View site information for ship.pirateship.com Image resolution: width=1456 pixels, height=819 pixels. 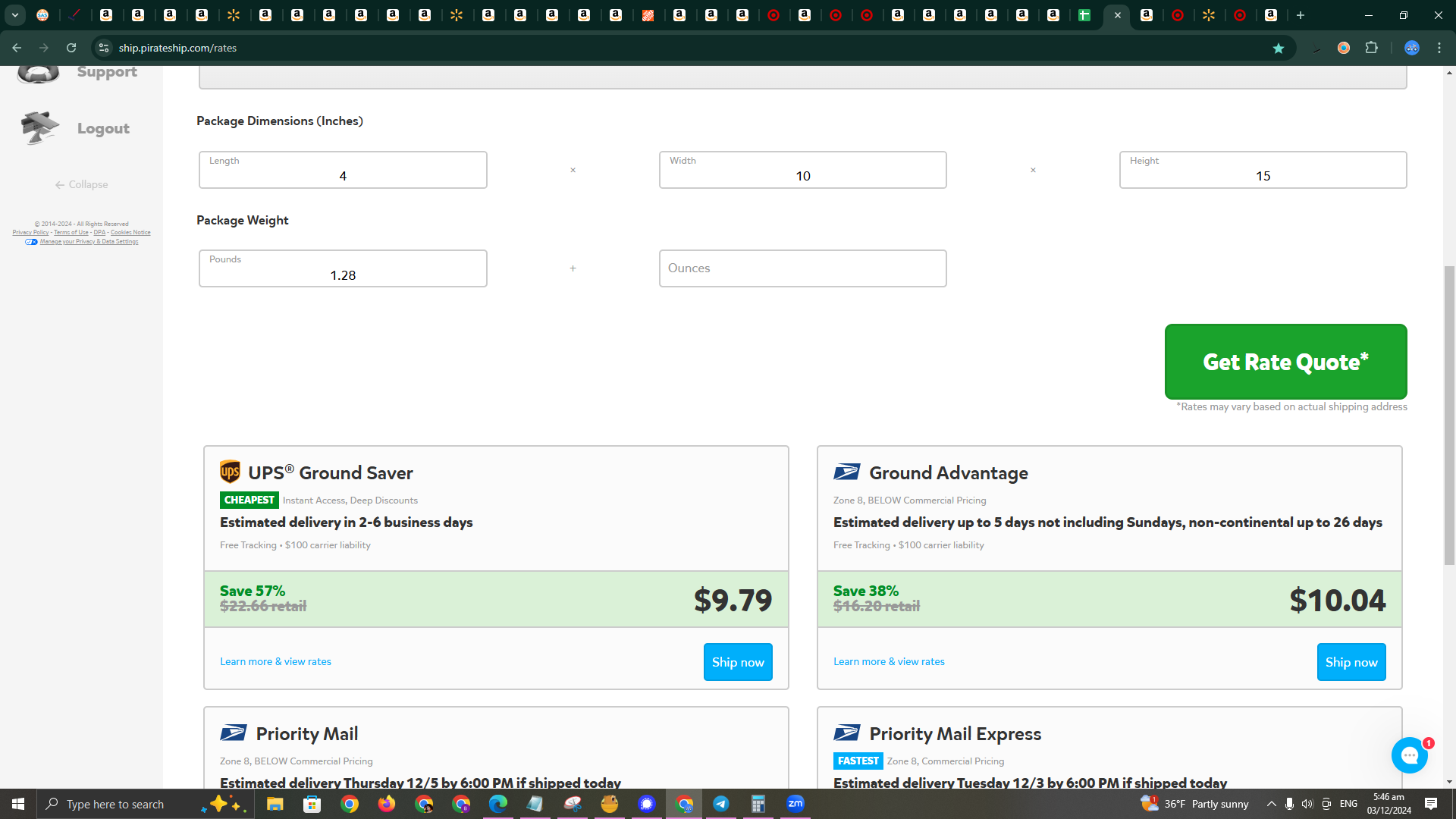[104, 48]
